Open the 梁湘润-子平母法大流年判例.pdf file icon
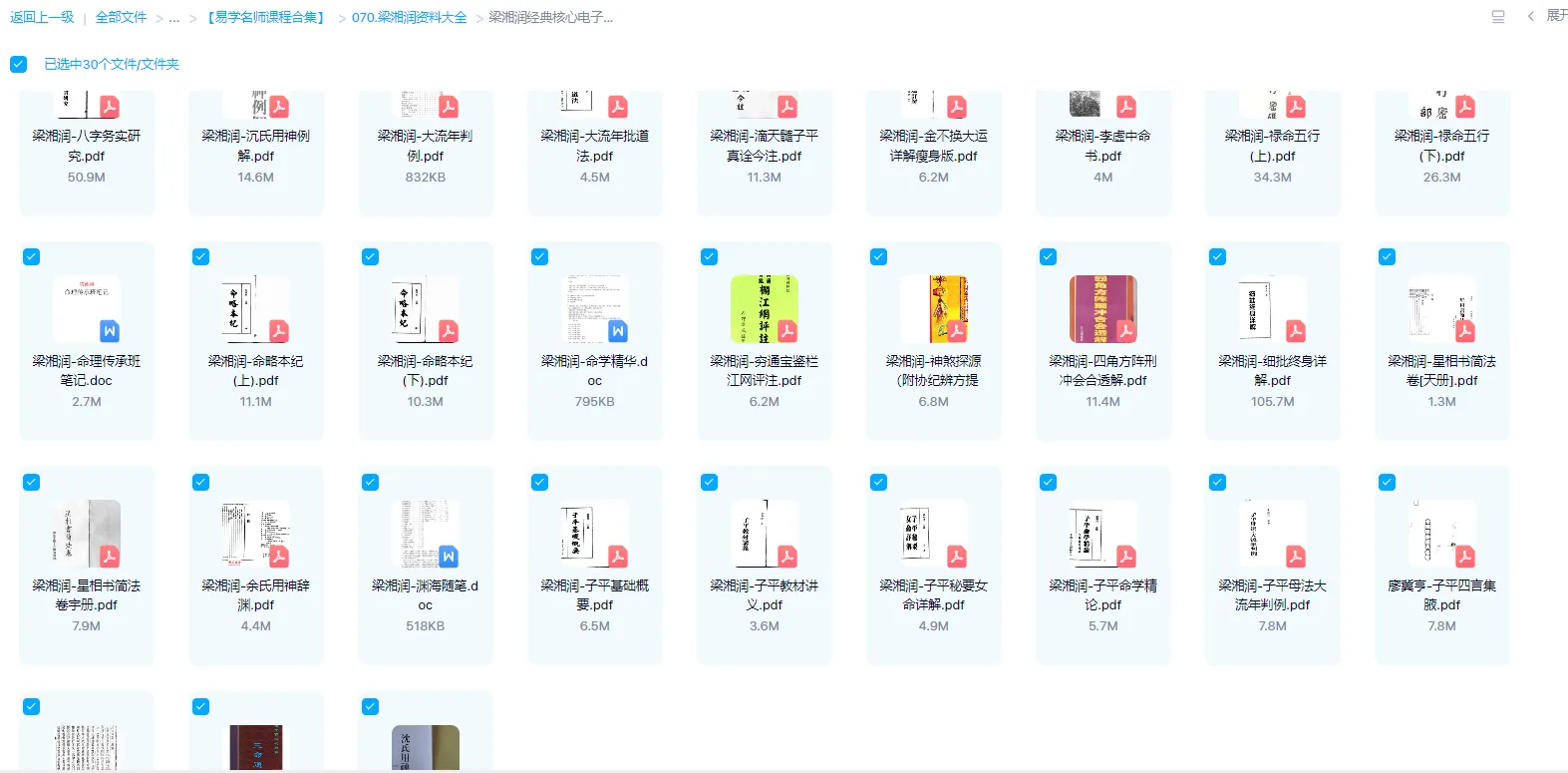Viewport: 1568px width, 773px height. (x=1273, y=534)
